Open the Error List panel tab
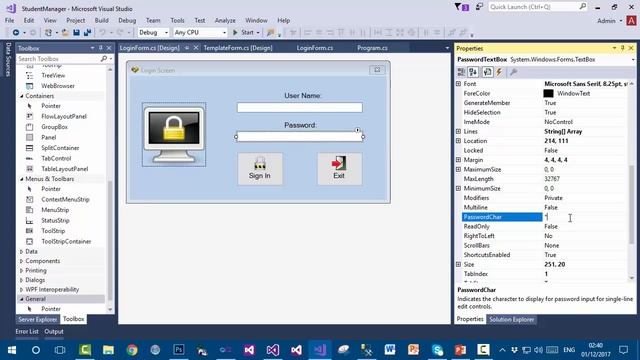This screenshot has height=360, width=640. 27,332
